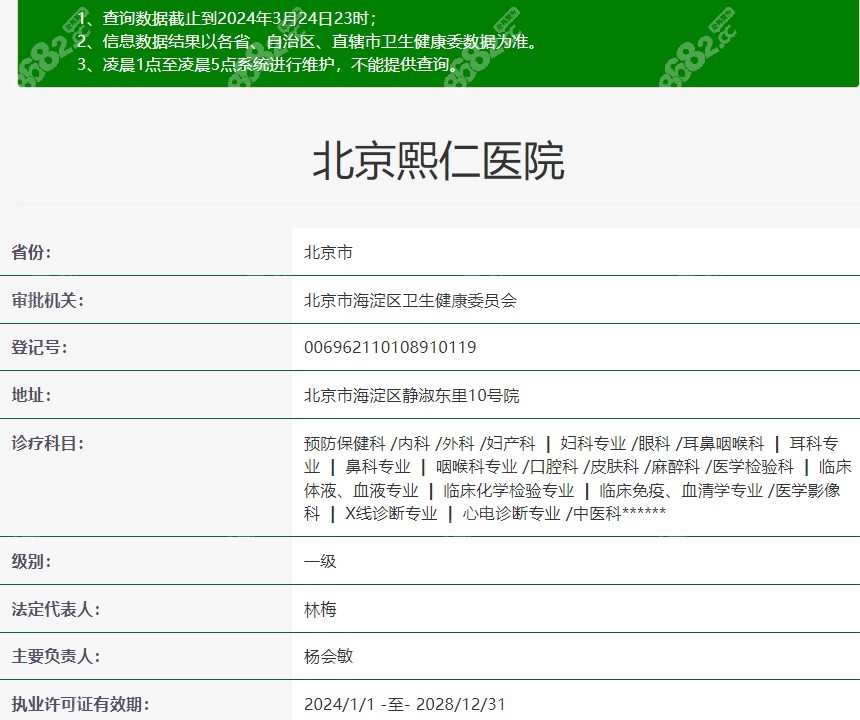860x720 pixels.
Task: Click legal representative name 林梅
Action: click(x=320, y=609)
